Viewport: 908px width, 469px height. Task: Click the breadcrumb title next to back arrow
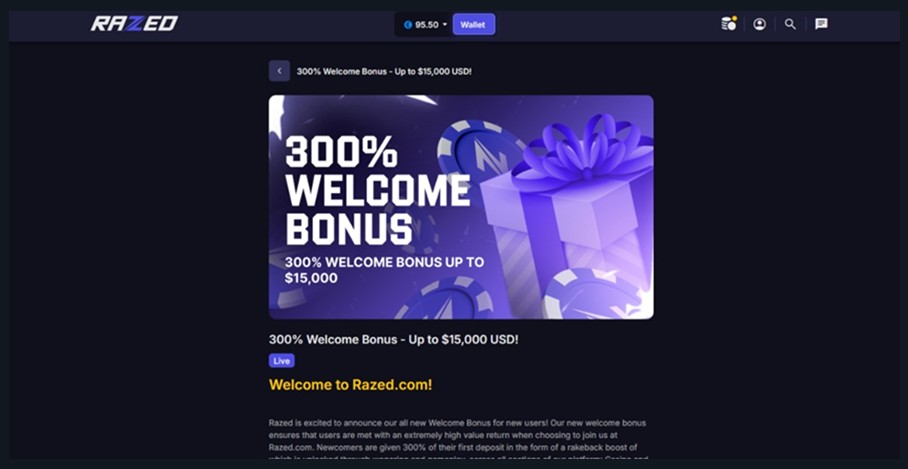pos(384,72)
